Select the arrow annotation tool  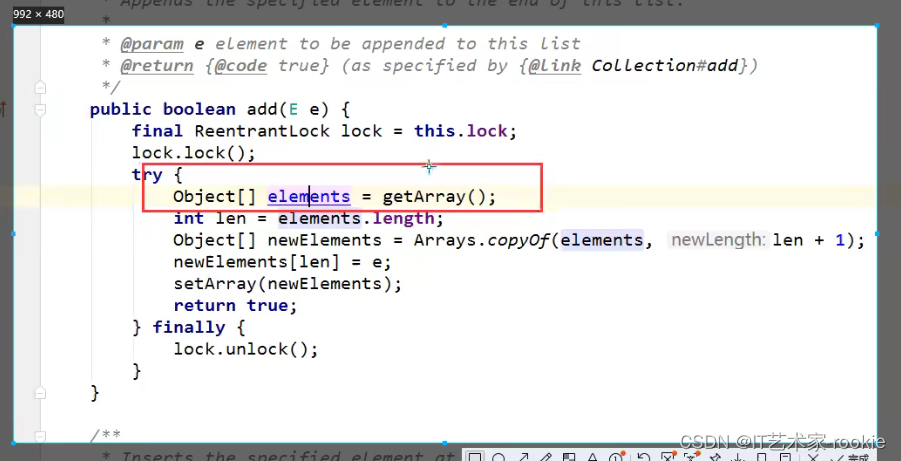click(x=523, y=458)
